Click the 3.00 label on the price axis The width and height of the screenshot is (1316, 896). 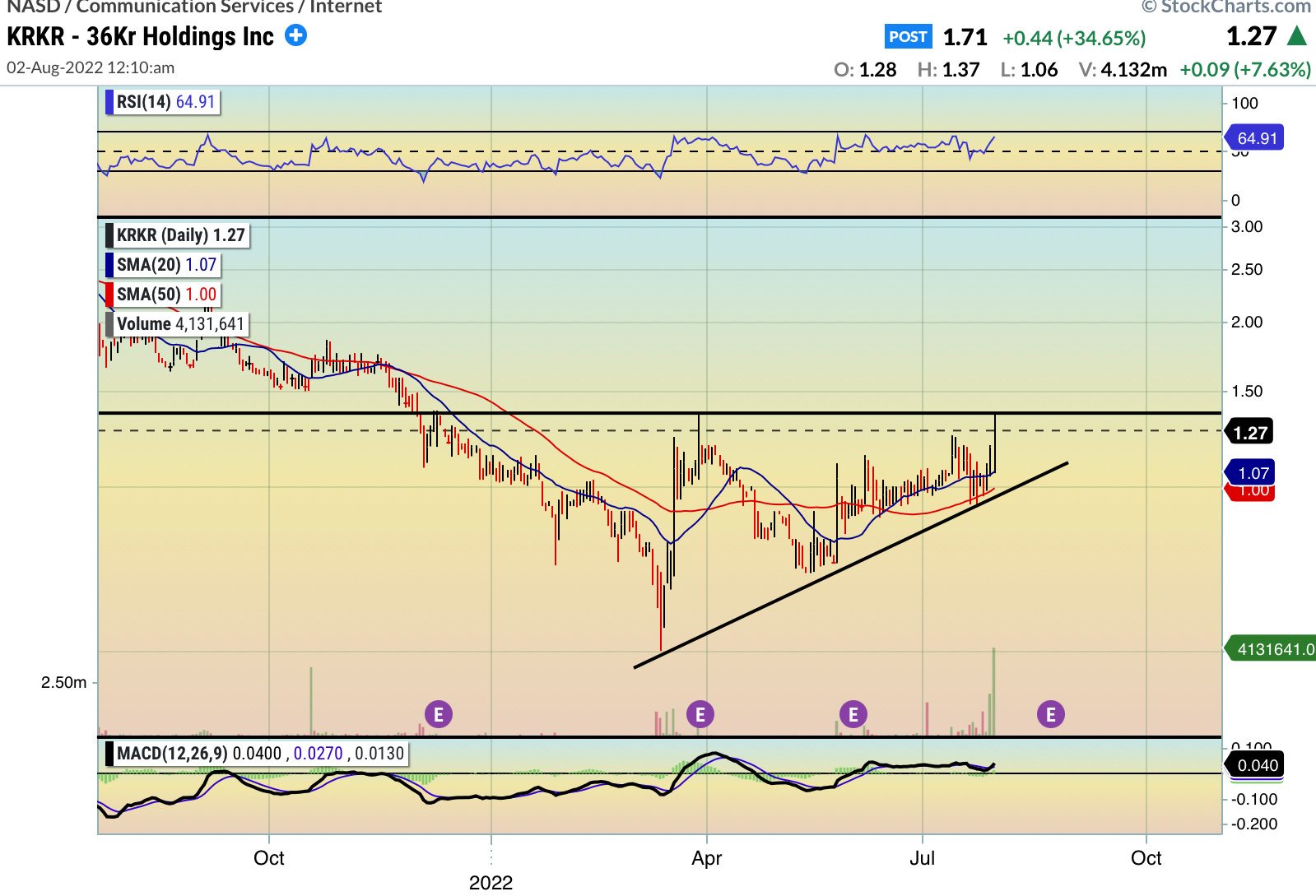(1247, 227)
